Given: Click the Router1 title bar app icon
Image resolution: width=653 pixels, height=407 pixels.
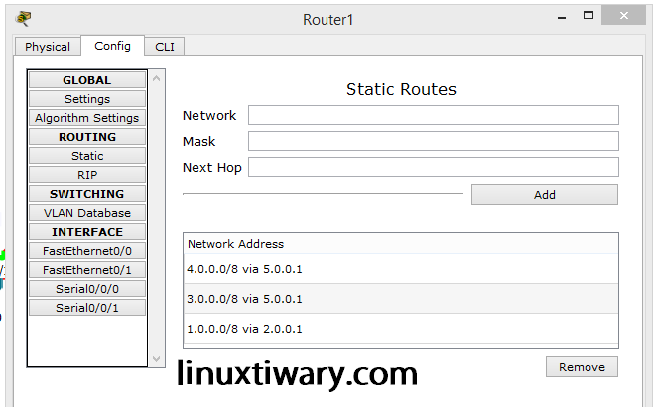Looking at the screenshot, I should tap(23, 18).
